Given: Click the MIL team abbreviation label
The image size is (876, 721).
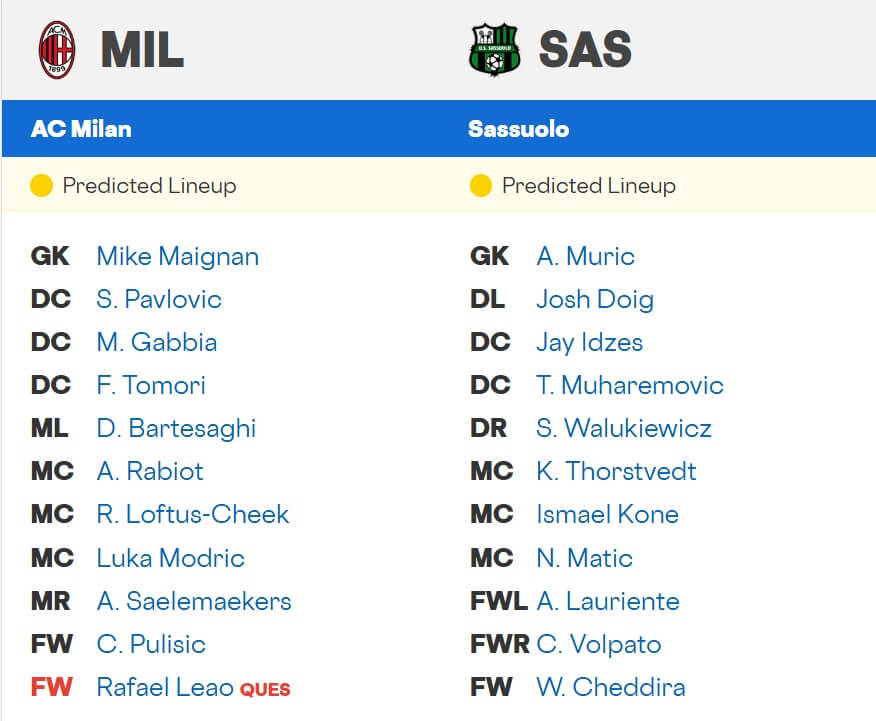Looking at the screenshot, I should pyautogui.click(x=140, y=48).
